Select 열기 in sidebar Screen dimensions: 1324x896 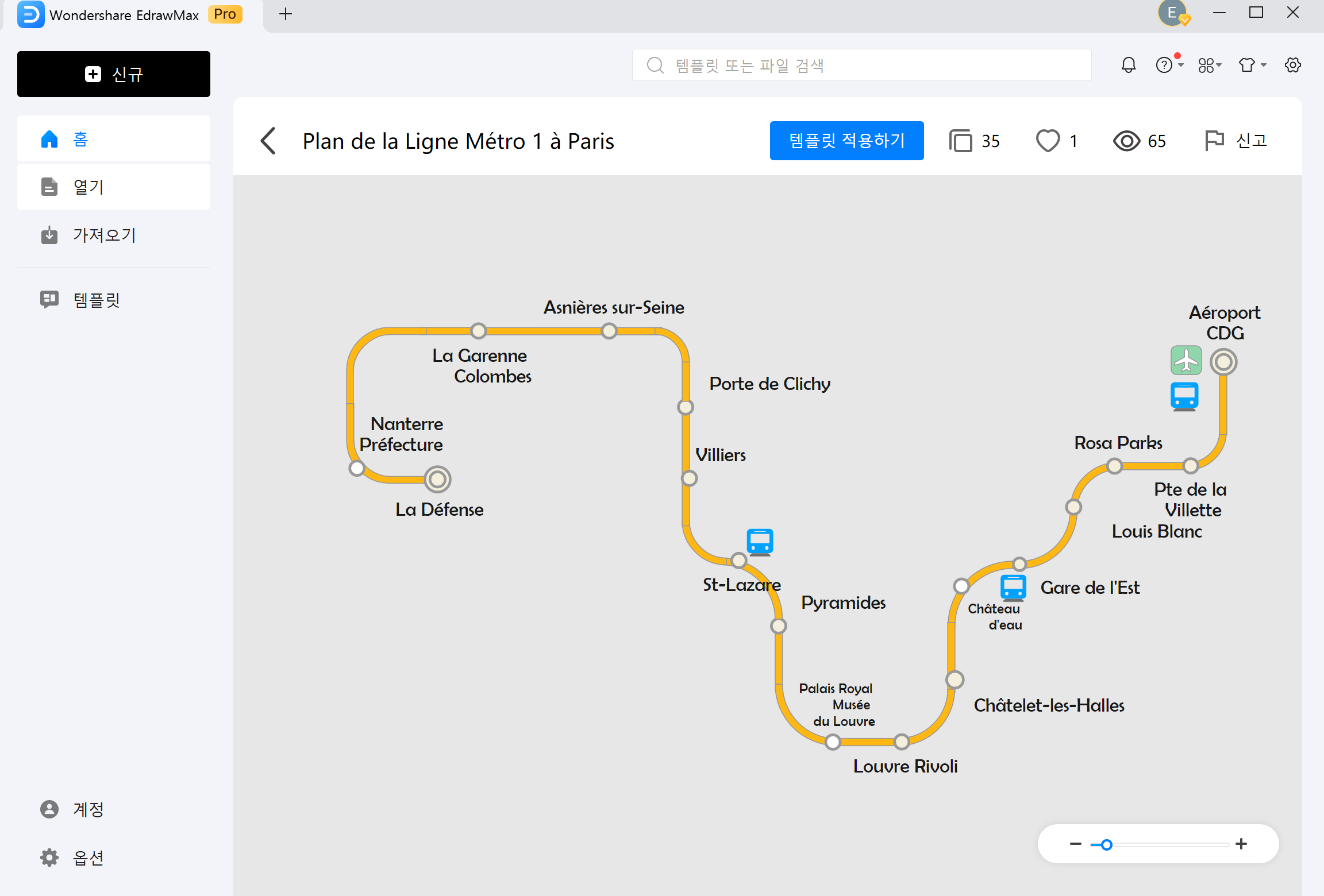coord(114,187)
